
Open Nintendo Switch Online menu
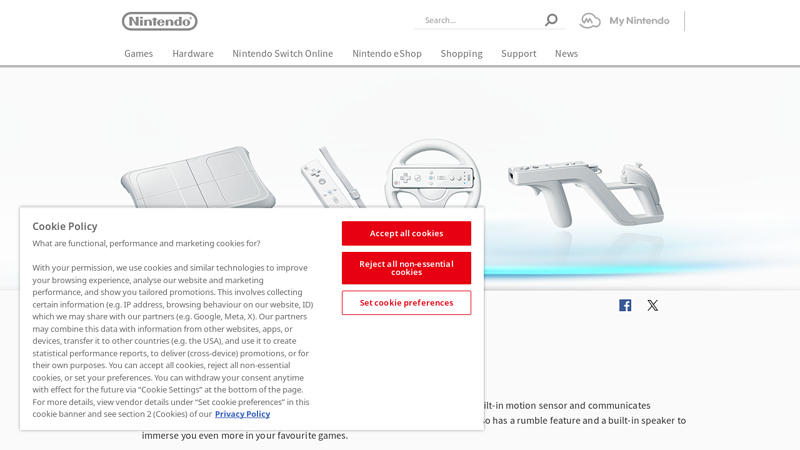pos(283,54)
